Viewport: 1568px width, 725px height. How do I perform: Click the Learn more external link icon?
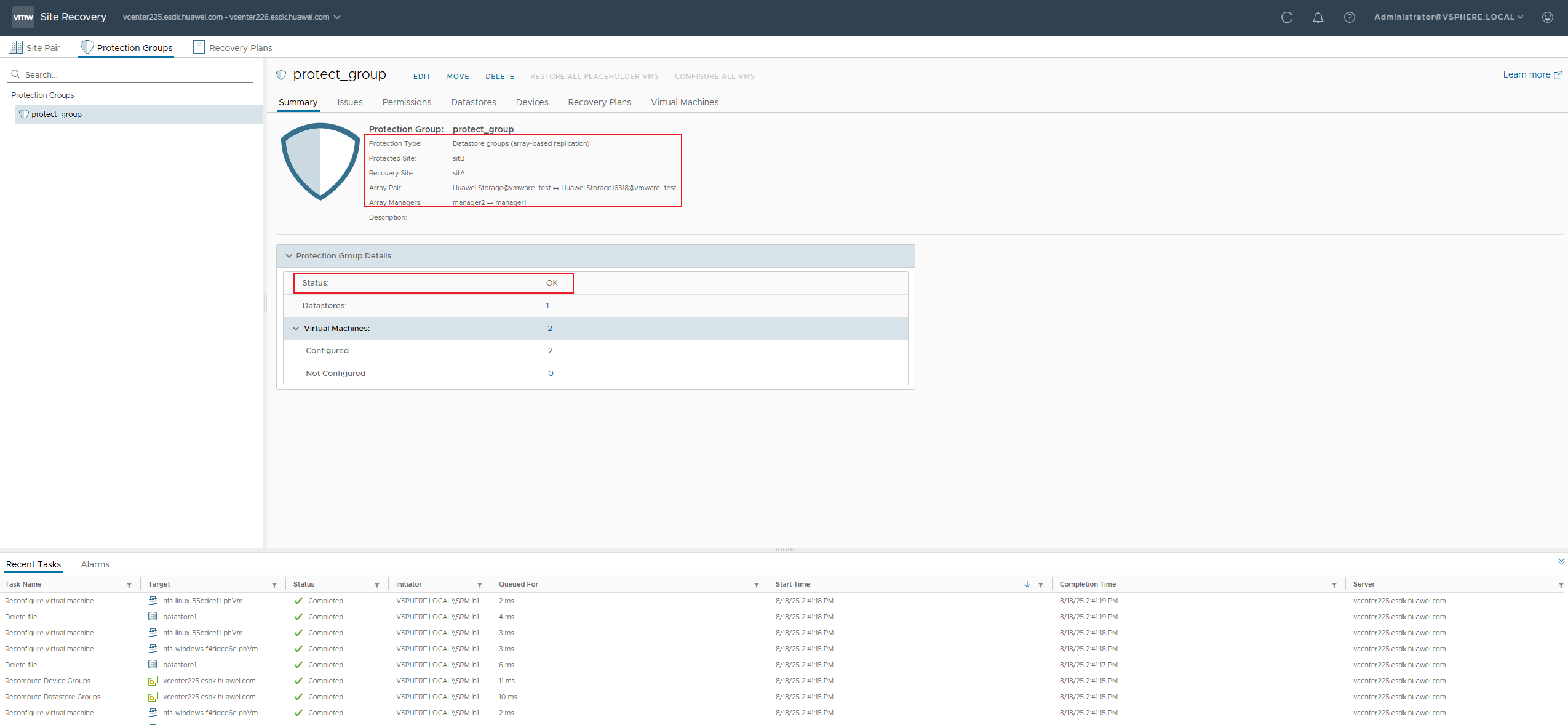[1558, 75]
